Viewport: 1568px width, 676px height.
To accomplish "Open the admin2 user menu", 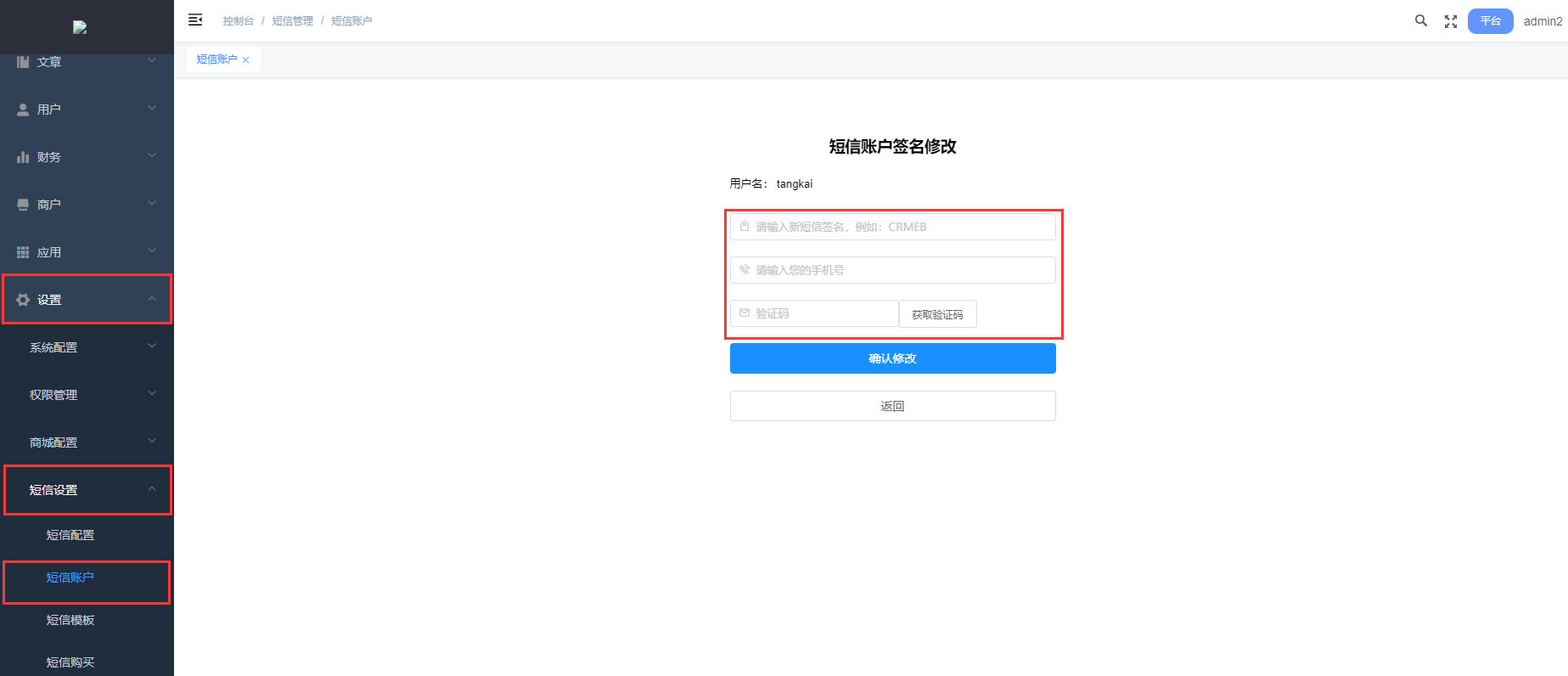I will (1543, 21).
